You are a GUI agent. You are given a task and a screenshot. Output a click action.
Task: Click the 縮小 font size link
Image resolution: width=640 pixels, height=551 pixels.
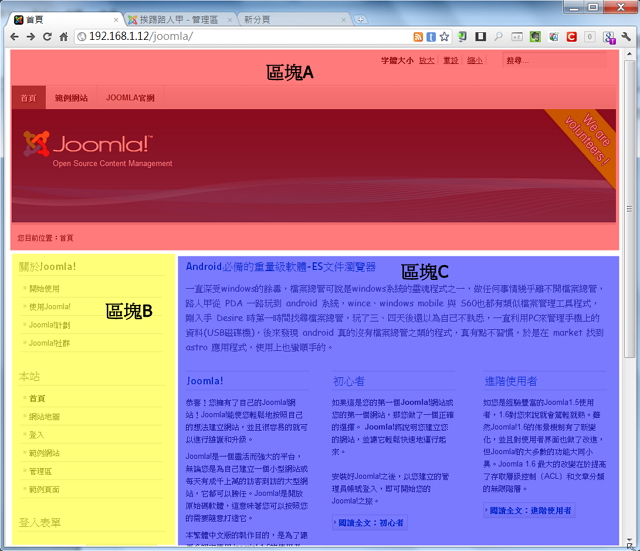point(475,60)
